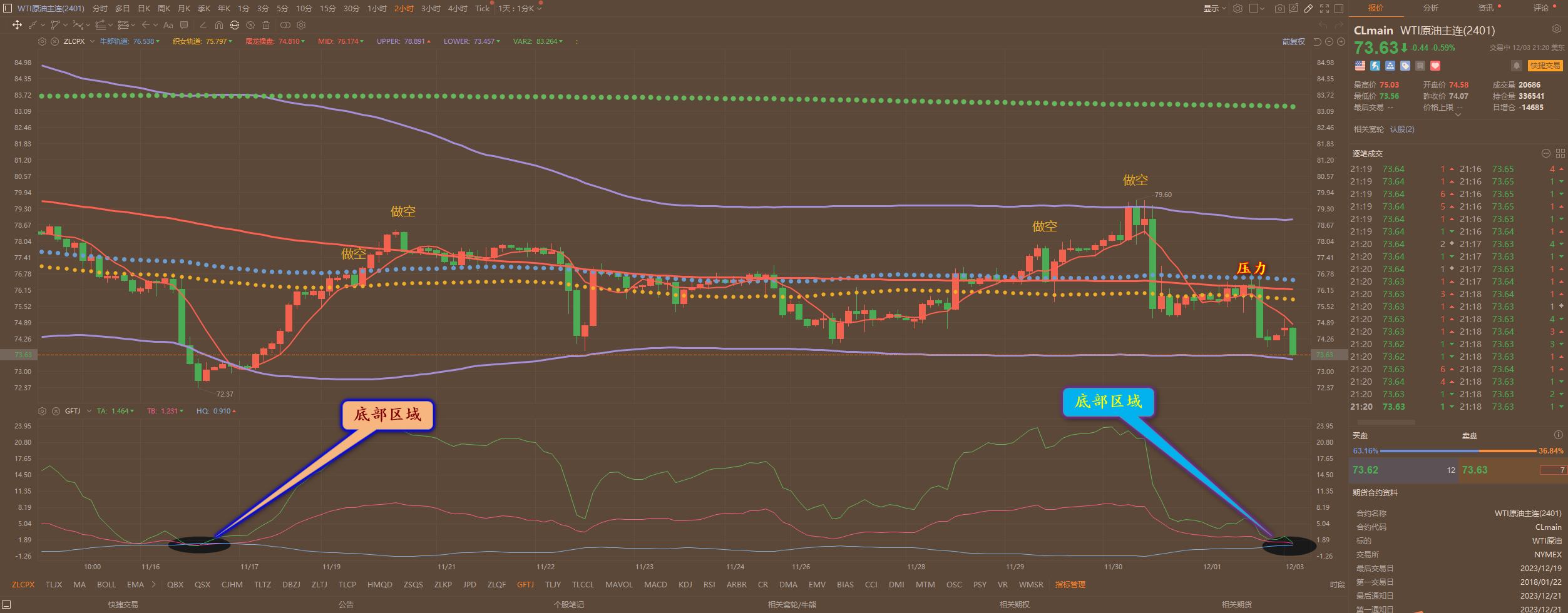The height and width of the screenshot is (613, 1568).
Task: Open drawing toolbar settings gear
Action: click(x=301, y=25)
